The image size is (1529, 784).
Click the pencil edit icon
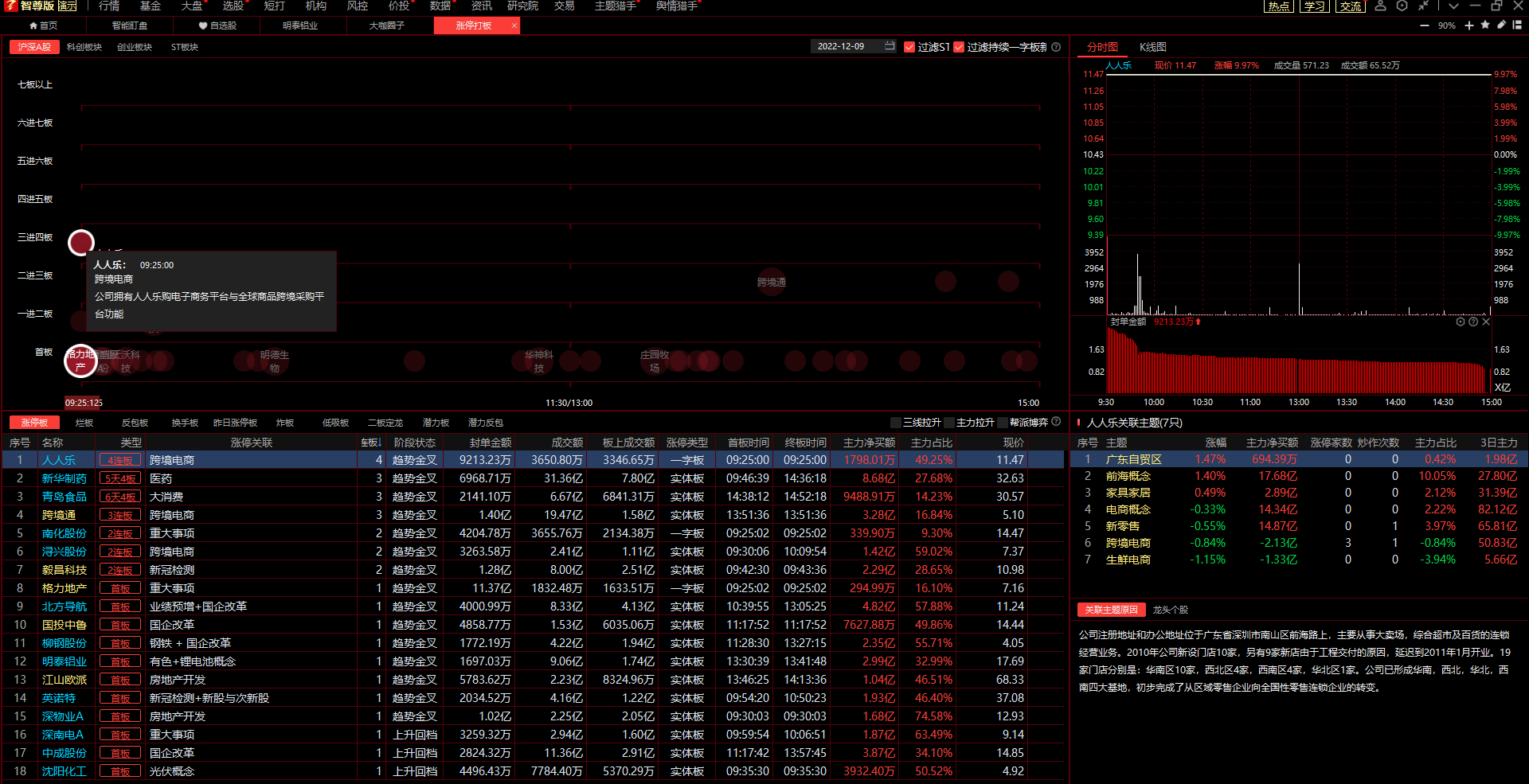coord(1501,25)
